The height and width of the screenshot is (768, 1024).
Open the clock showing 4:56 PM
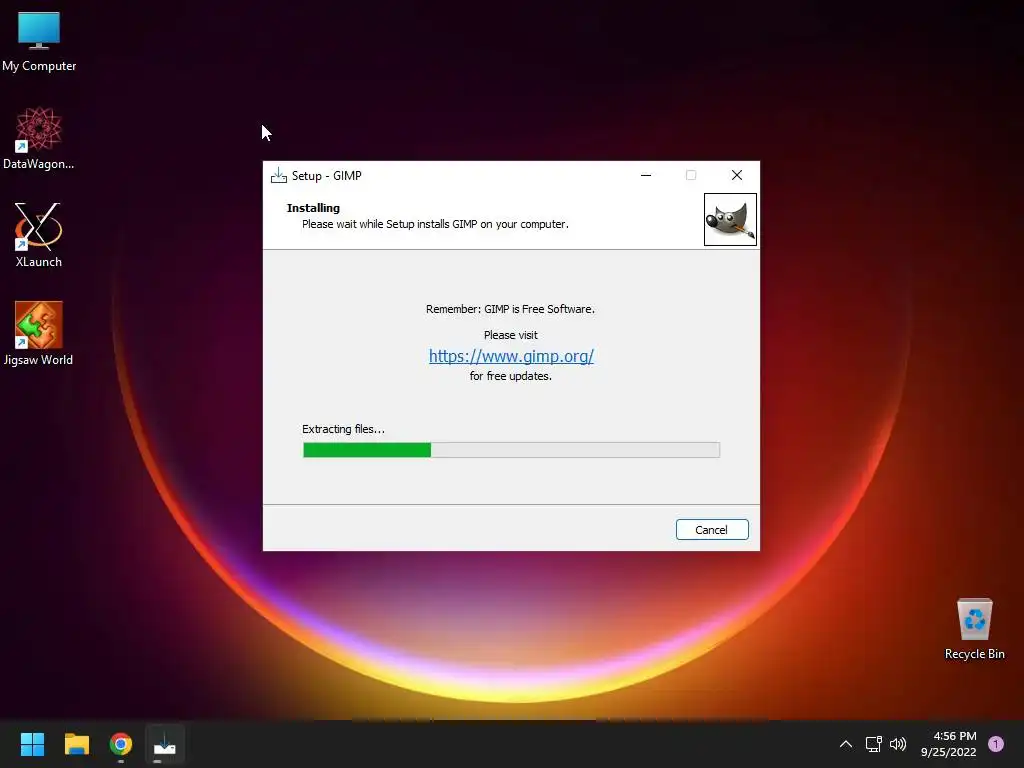(x=949, y=744)
